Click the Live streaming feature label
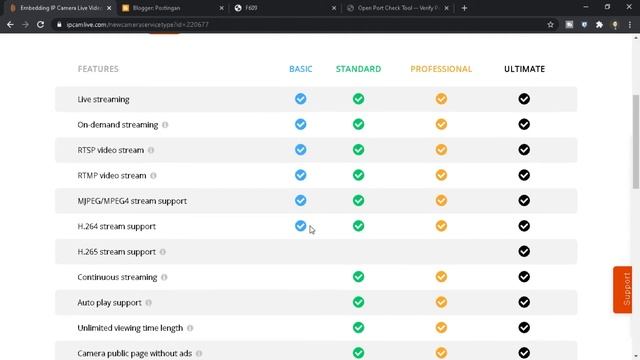This screenshot has height=360, width=640. pyautogui.click(x=103, y=100)
